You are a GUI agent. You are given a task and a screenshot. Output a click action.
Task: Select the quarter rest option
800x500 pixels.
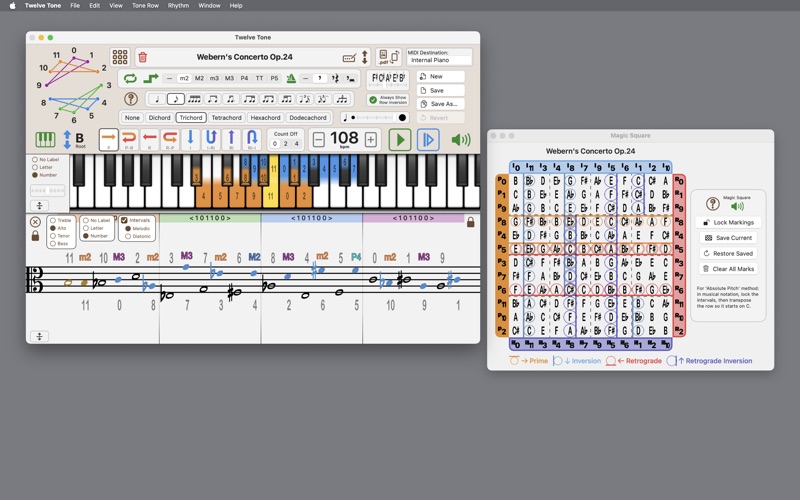335,78
